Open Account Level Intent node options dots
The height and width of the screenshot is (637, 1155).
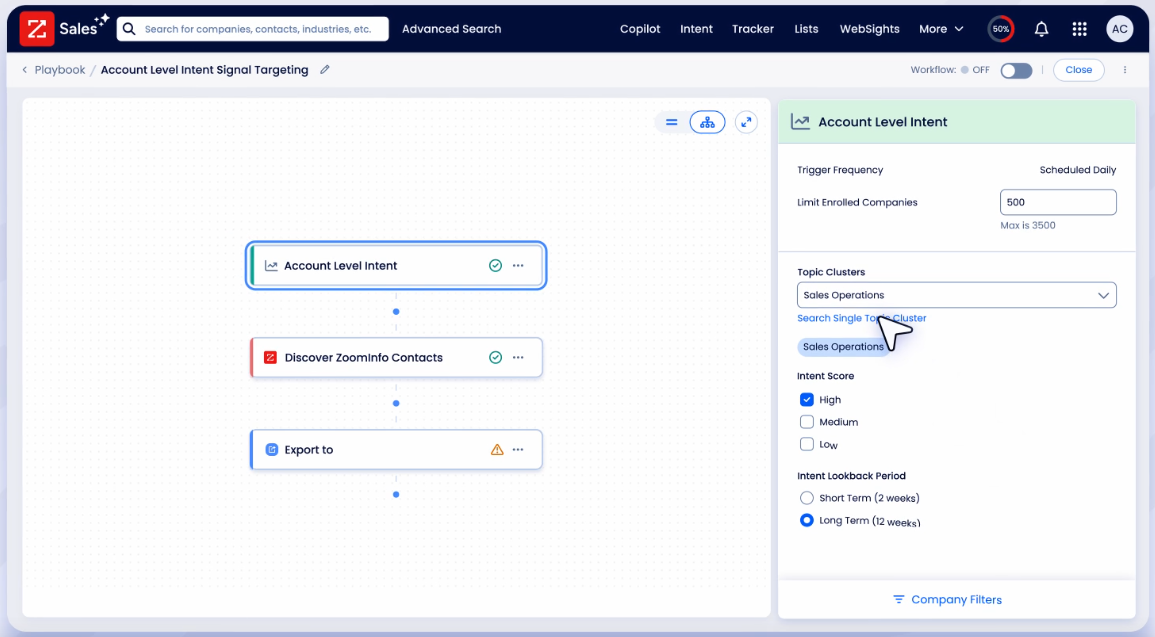(x=518, y=266)
